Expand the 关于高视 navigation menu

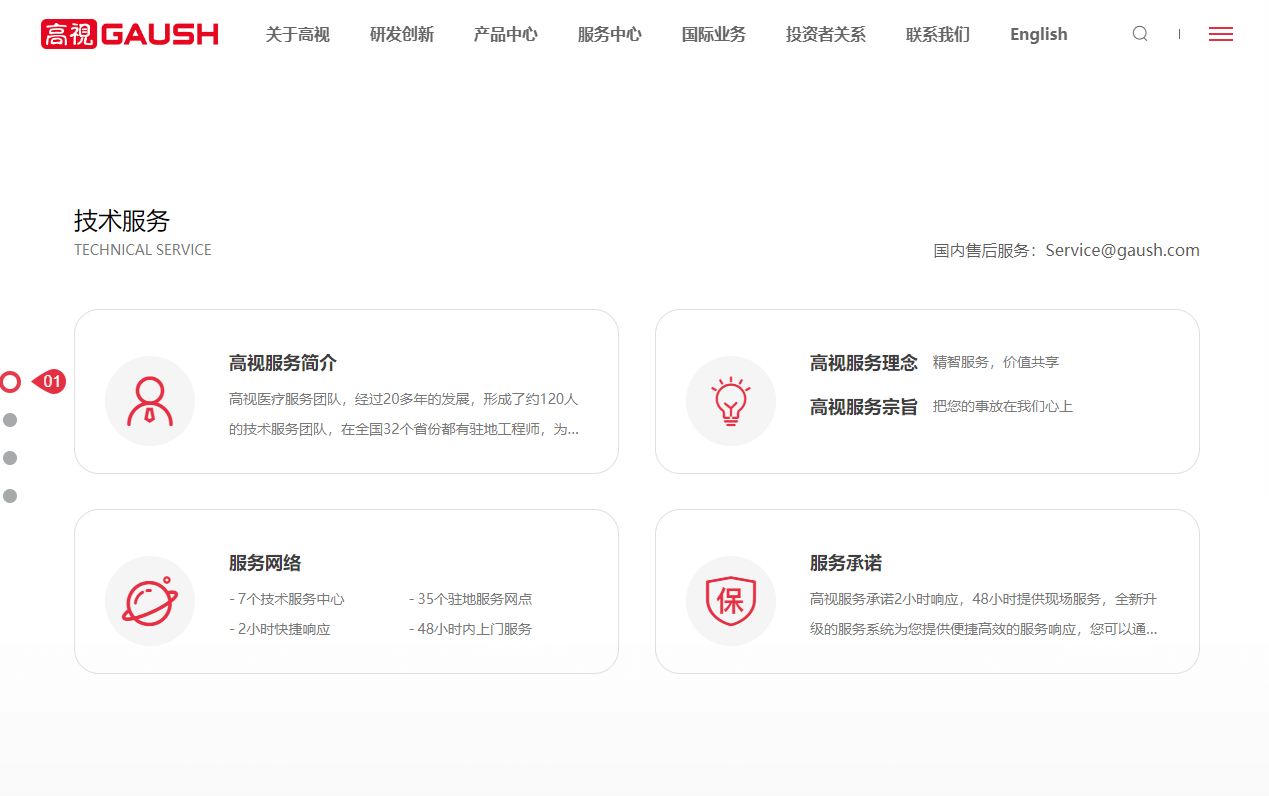coord(297,34)
